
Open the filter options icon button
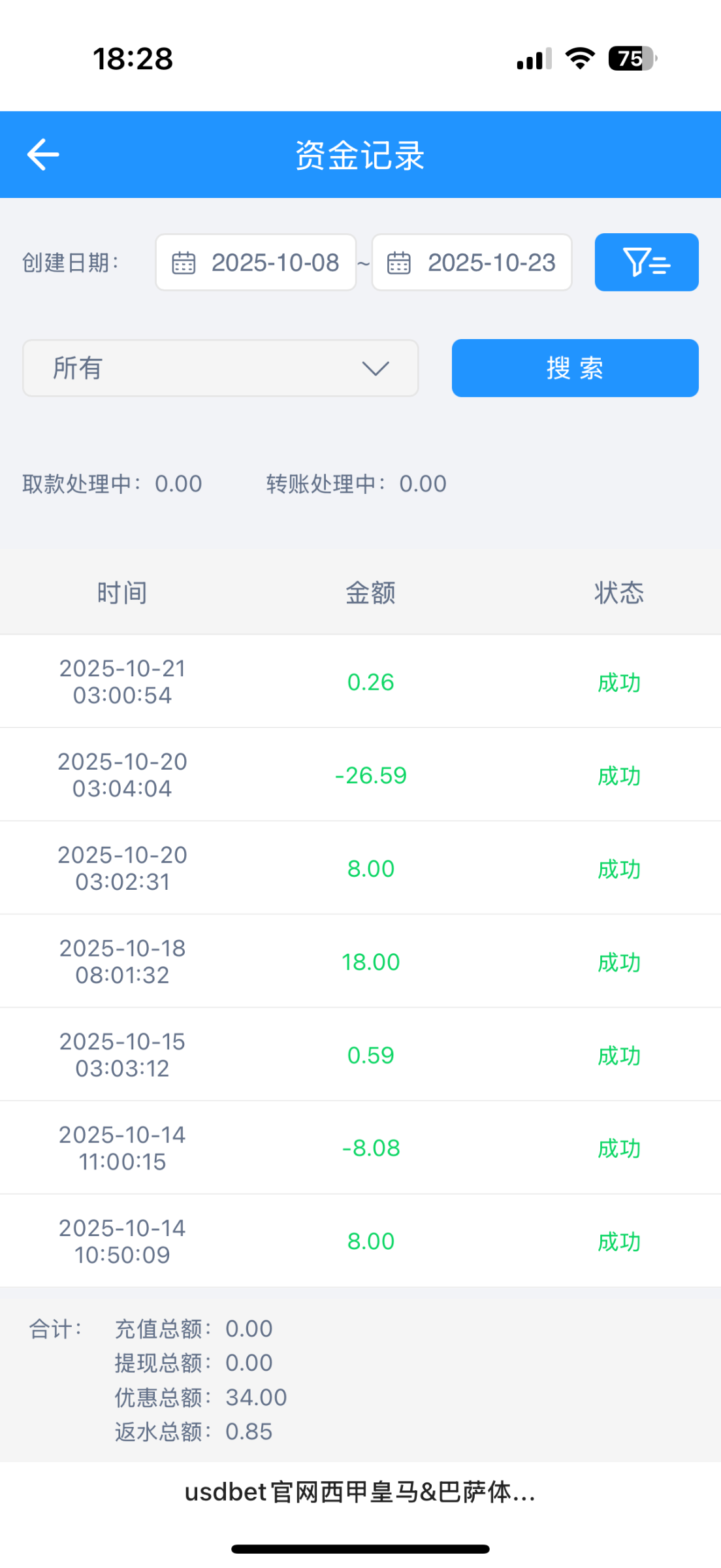[646, 262]
